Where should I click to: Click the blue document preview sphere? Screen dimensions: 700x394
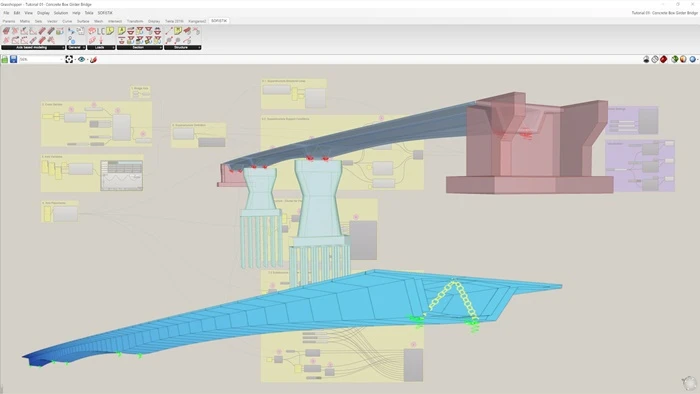(x=692, y=59)
